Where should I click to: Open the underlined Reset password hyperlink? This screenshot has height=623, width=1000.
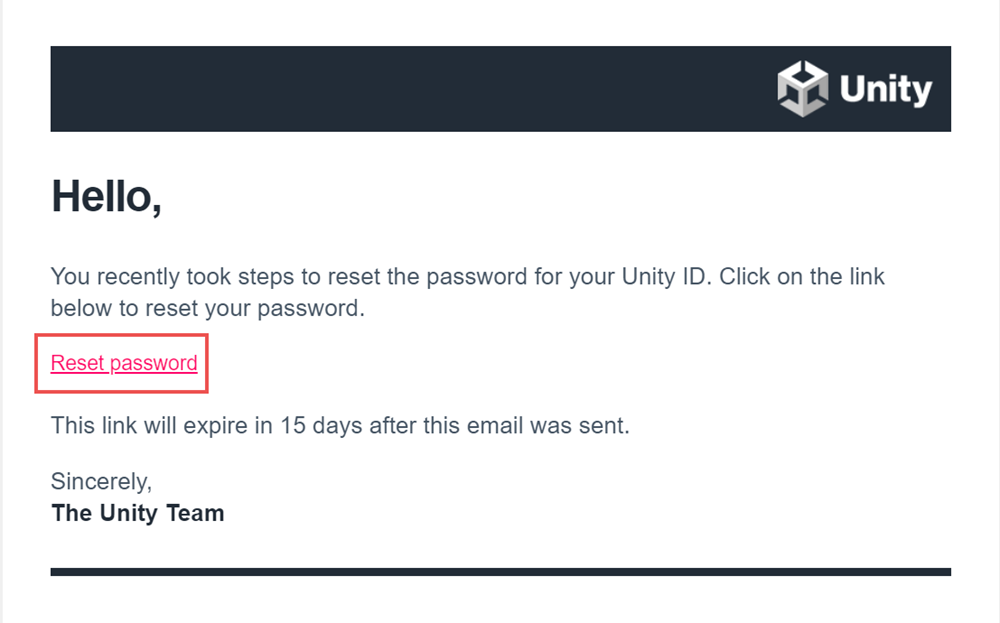coord(122,363)
